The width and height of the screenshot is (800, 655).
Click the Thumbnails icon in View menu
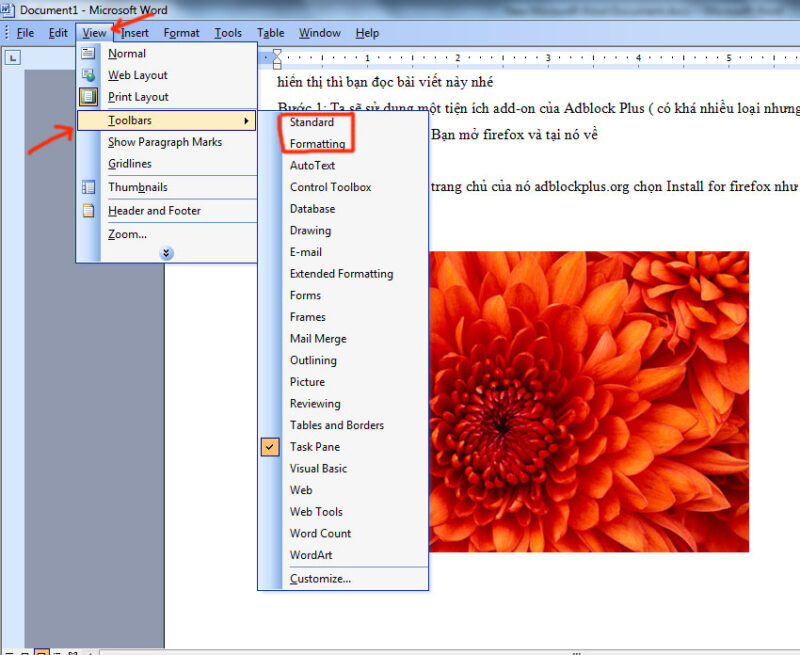pos(89,187)
